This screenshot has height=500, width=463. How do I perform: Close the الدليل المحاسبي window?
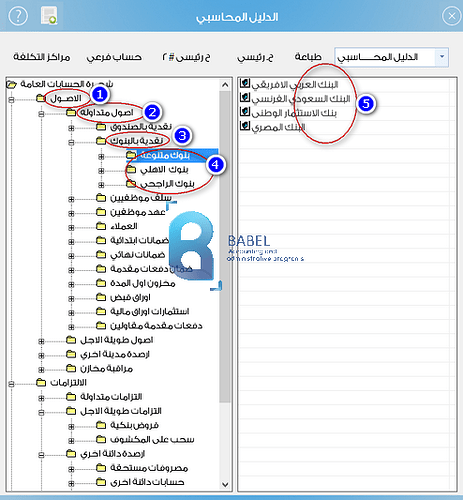click(452, 16)
